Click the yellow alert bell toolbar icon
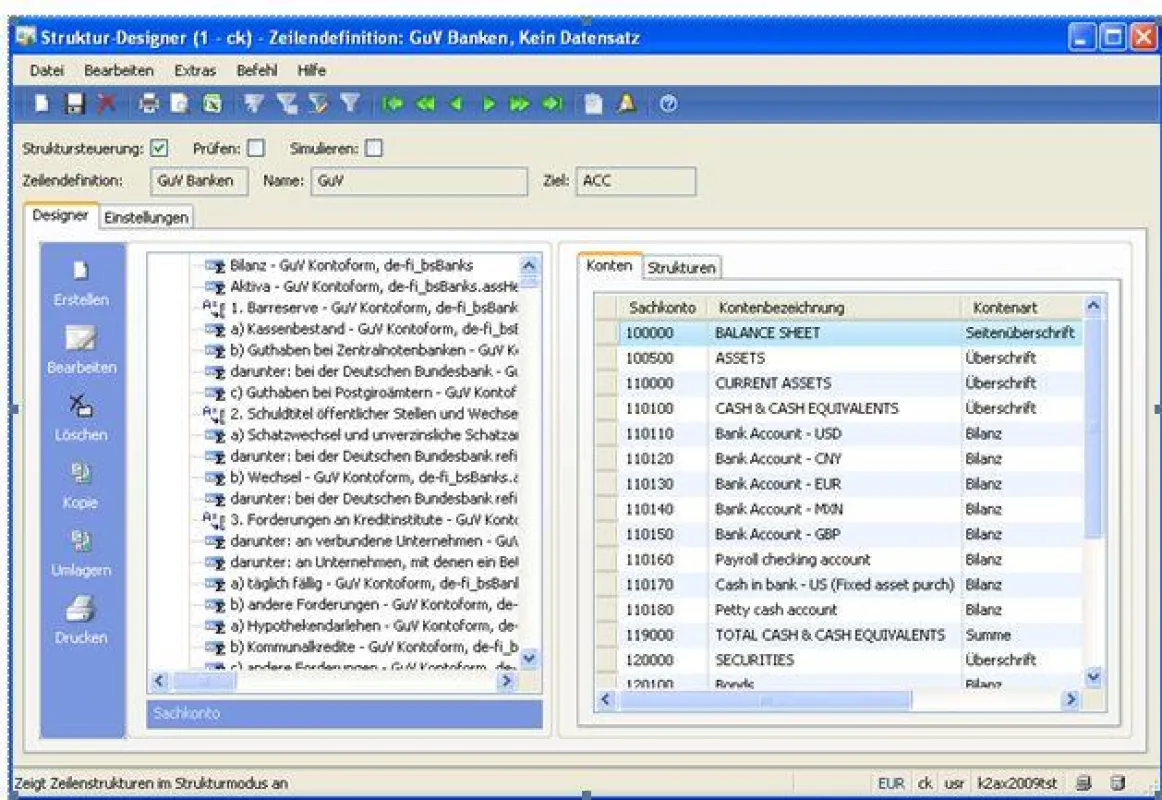 pos(626,104)
